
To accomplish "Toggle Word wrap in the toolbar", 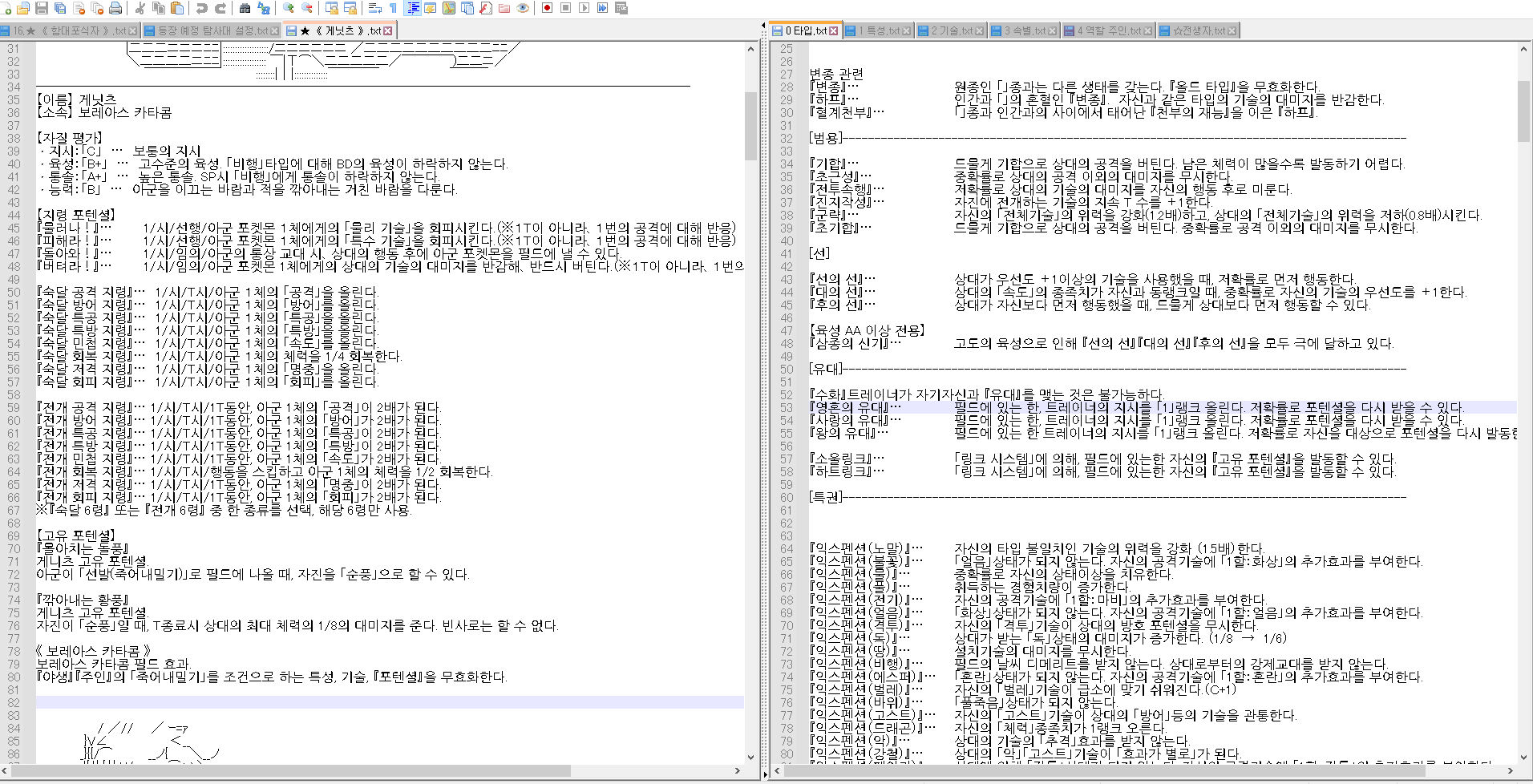I will 374,8.
